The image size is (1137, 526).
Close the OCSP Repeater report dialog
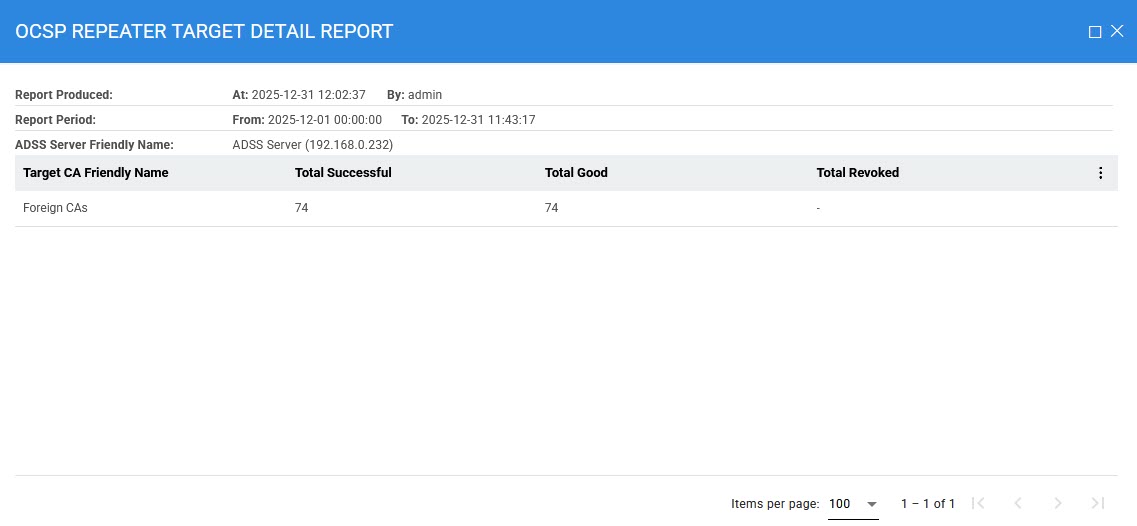1117,32
